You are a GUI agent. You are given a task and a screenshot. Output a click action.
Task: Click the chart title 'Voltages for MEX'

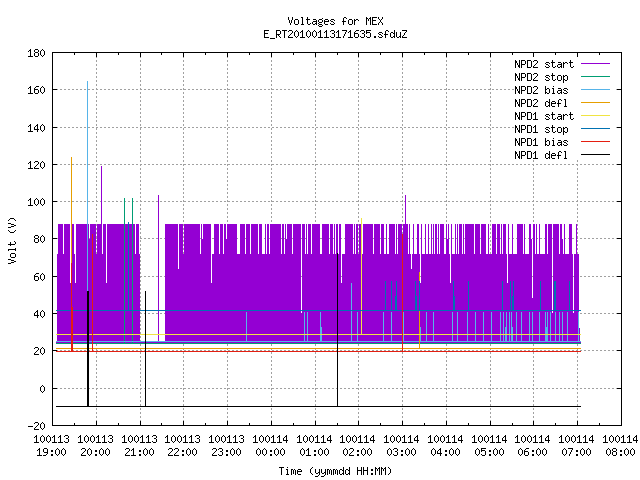click(x=335, y=21)
